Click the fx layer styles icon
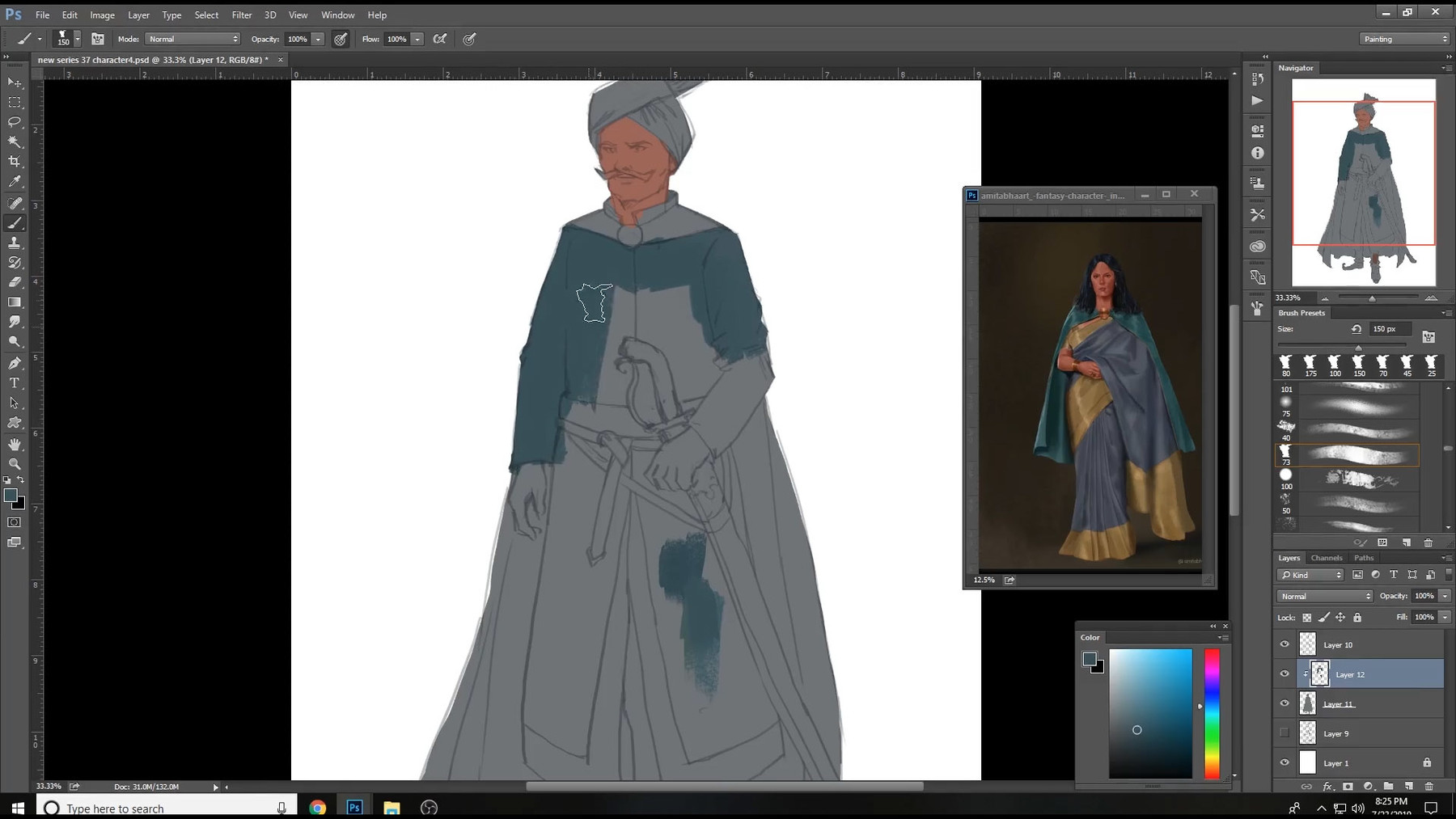Image resolution: width=1456 pixels, height=819 pixels. [x=1328, y=786]
